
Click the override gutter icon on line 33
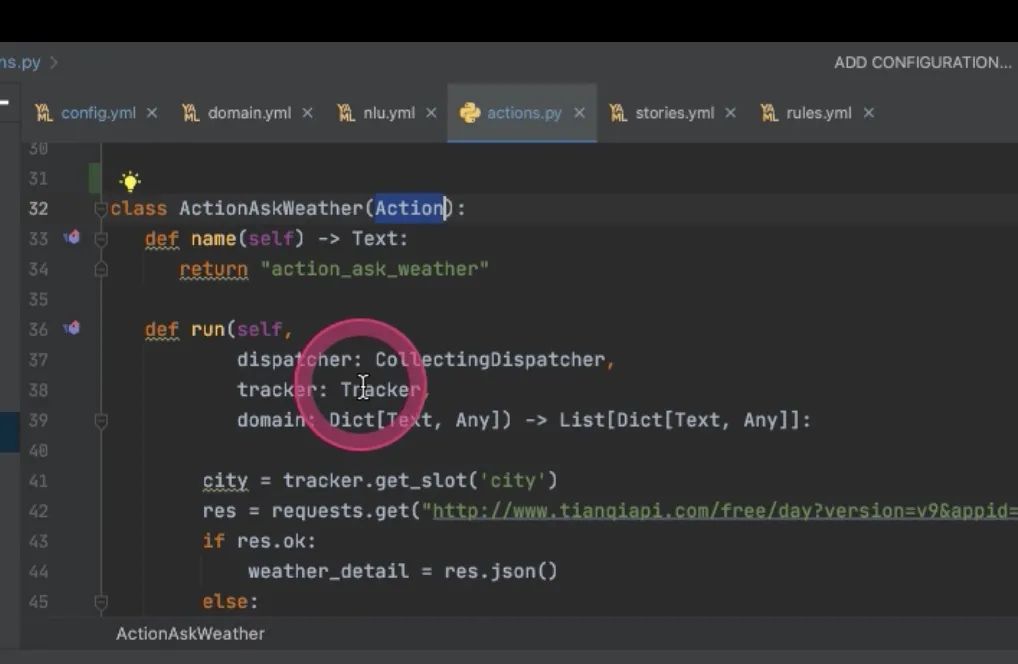coord(72,237)
